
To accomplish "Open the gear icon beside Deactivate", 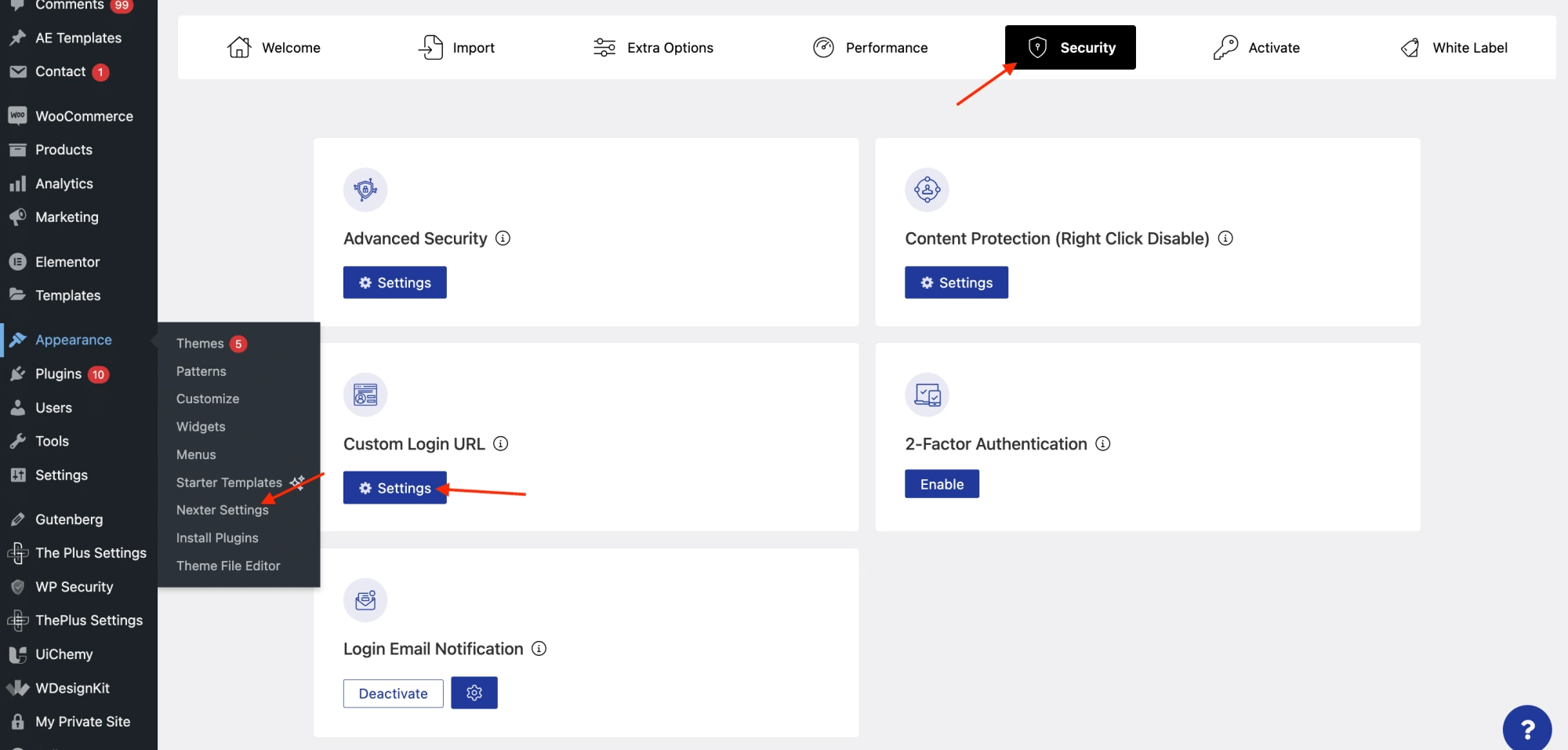I will coord(474,693).
